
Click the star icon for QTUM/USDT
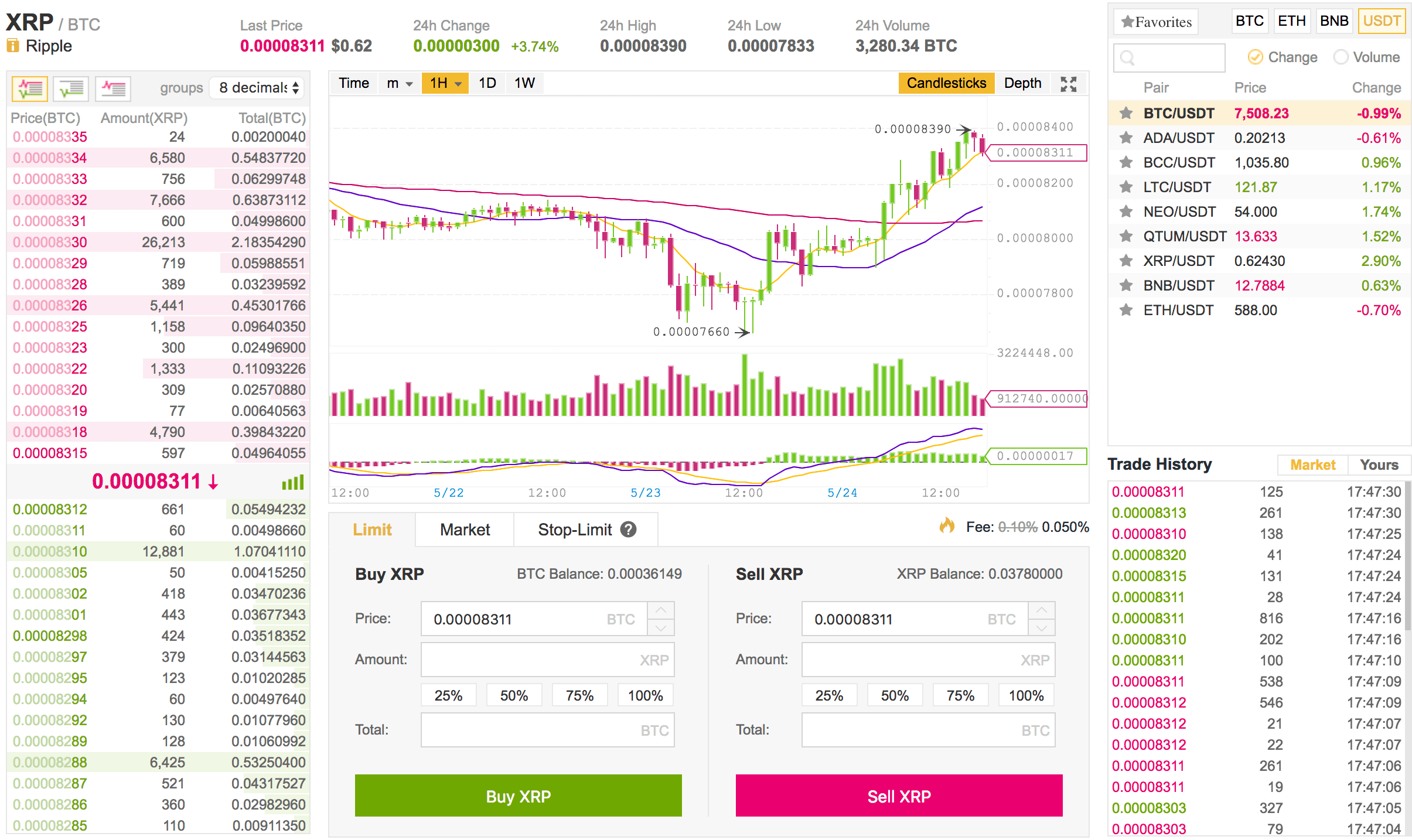point(1125,236)
